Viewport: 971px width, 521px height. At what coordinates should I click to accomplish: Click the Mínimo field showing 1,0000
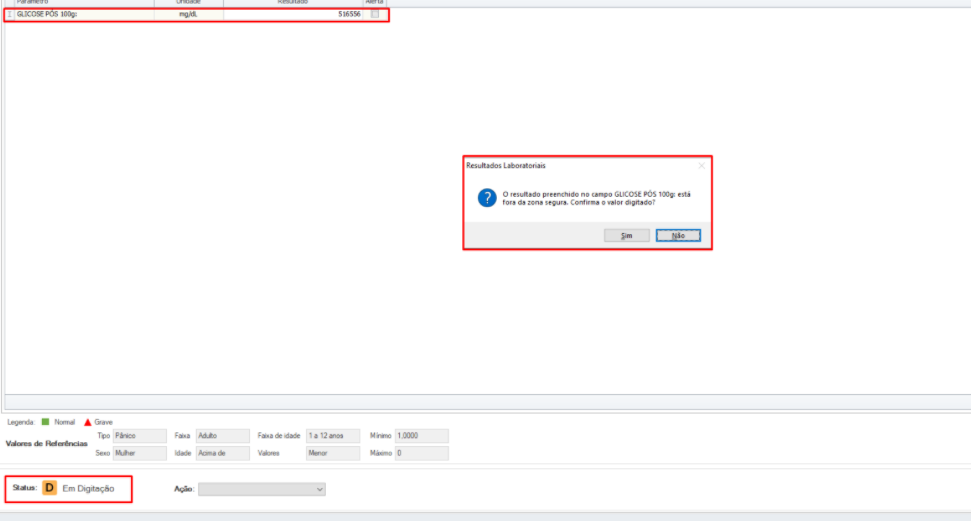tap(422, 436)
